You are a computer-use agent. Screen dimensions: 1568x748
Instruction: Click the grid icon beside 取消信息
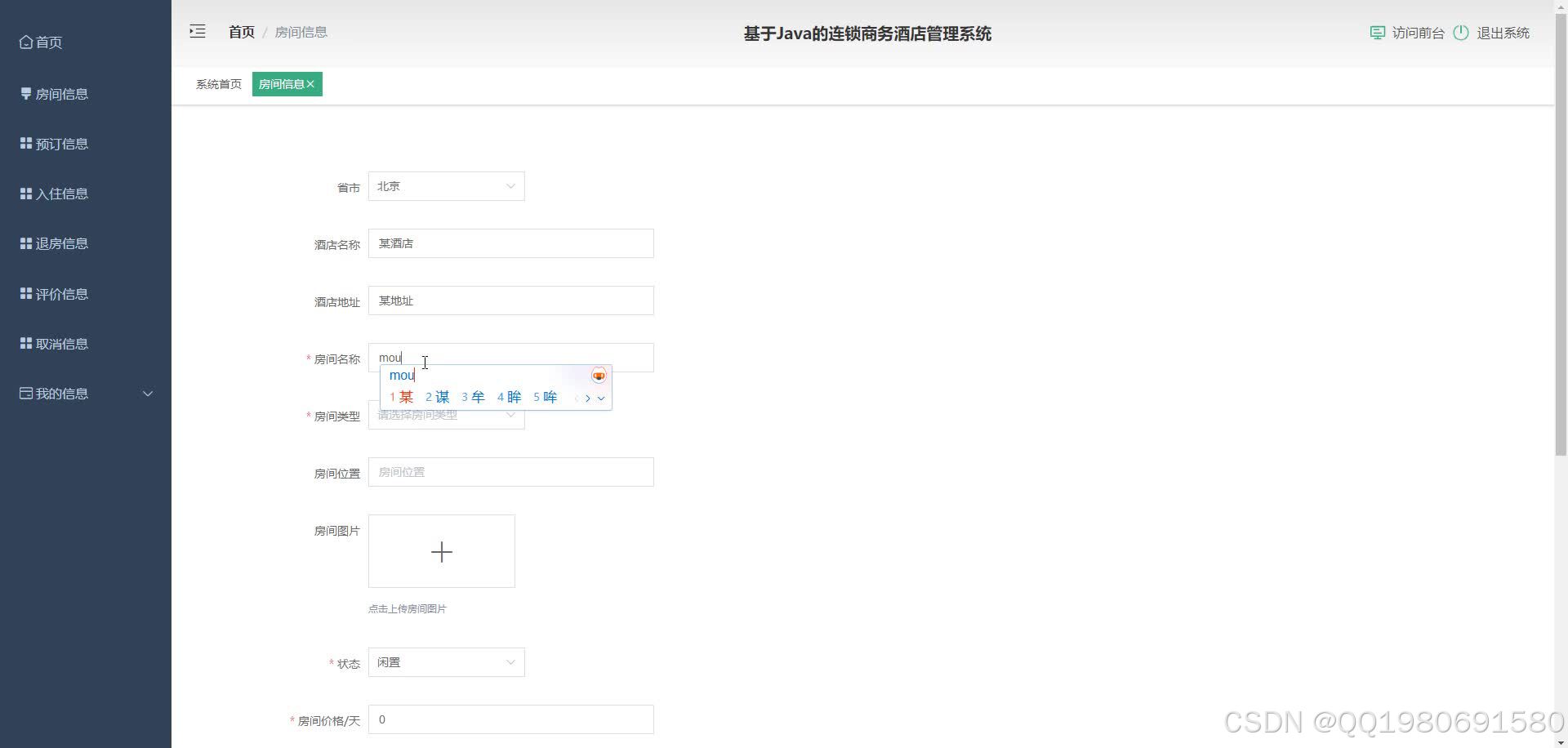pos(26,344)
